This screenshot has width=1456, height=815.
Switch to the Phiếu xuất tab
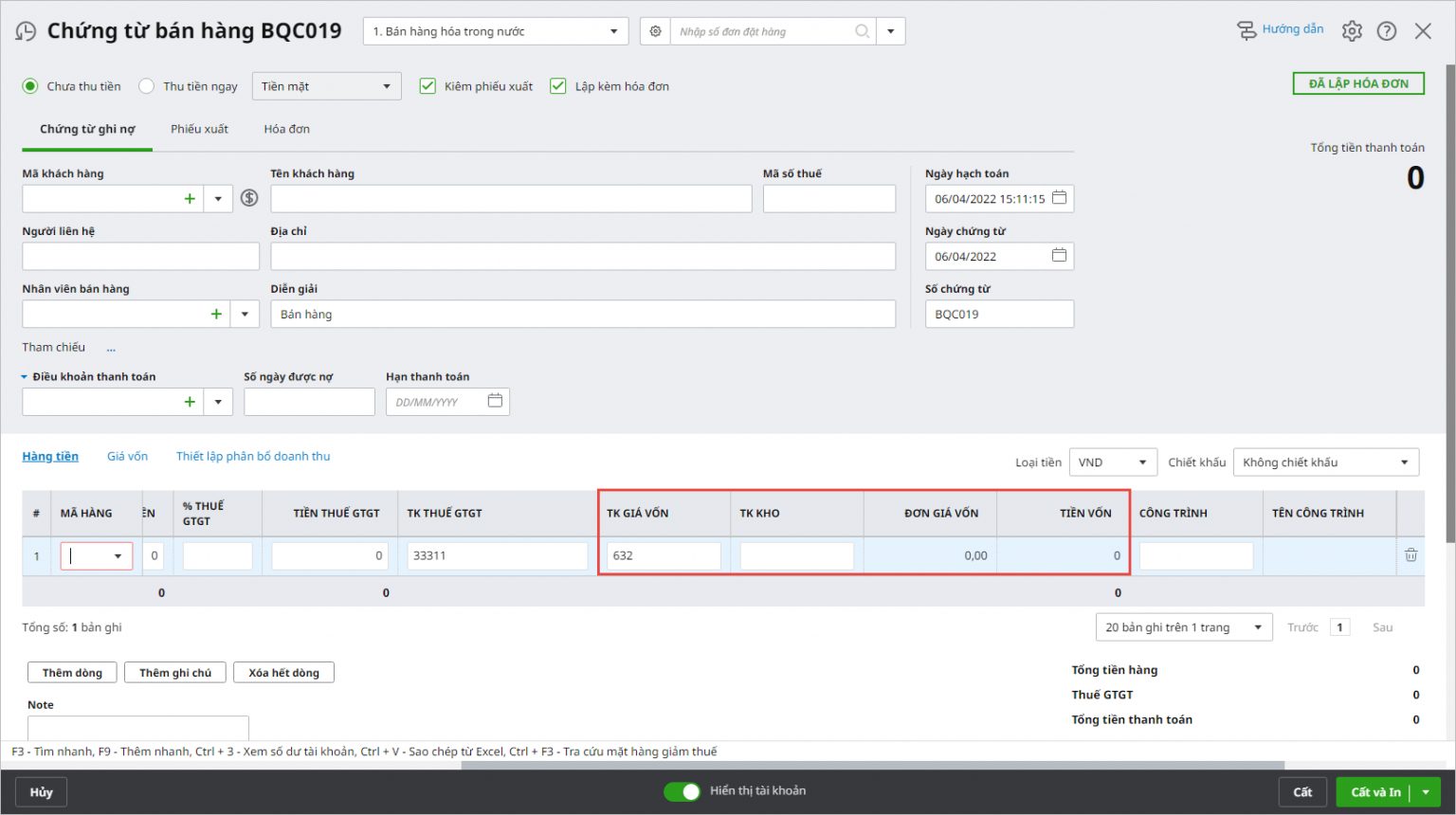tap(199, 129)
